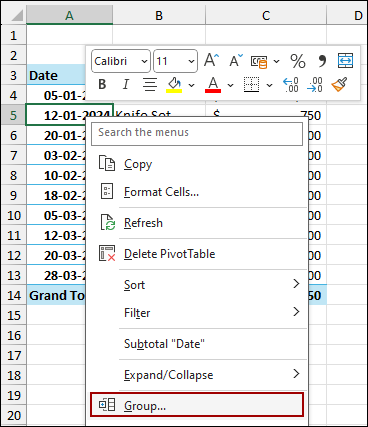Open borders dropdown arrow
Image resolution: width=368 pixels, height=427 pixels.
pyautogui.click(x=269, y=85)
